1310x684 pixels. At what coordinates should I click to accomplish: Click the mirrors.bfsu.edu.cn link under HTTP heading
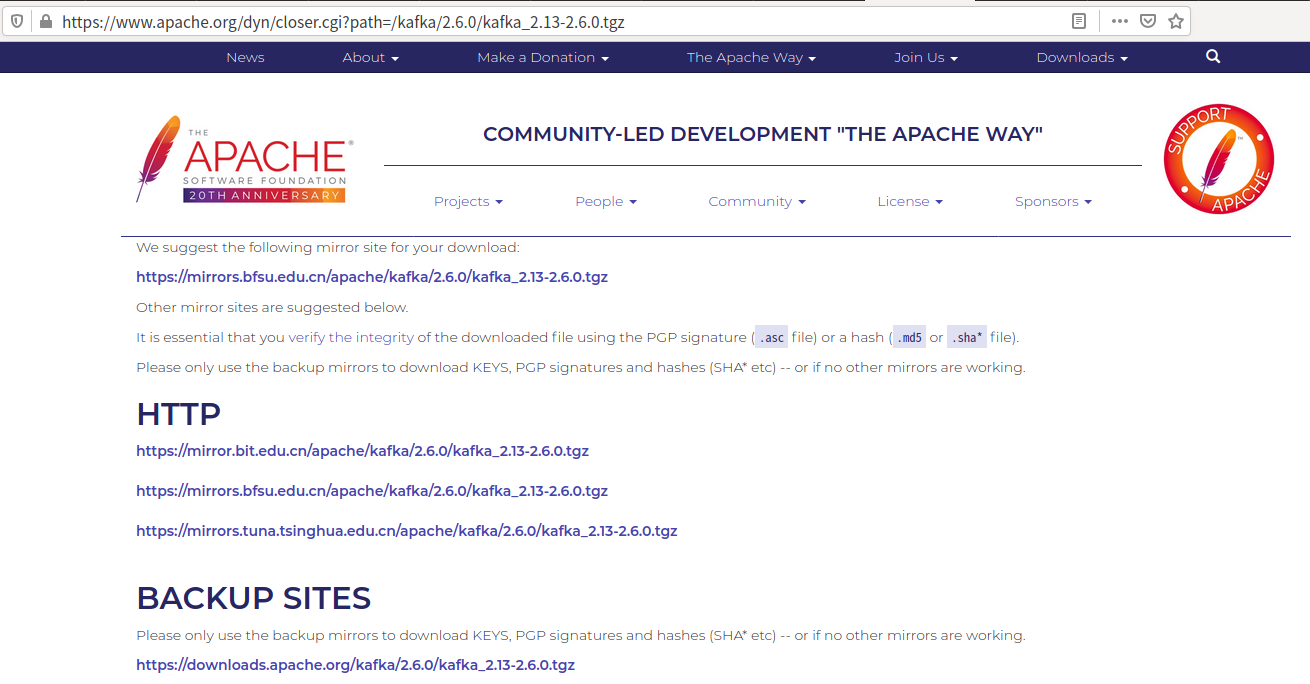pos(372,491)
